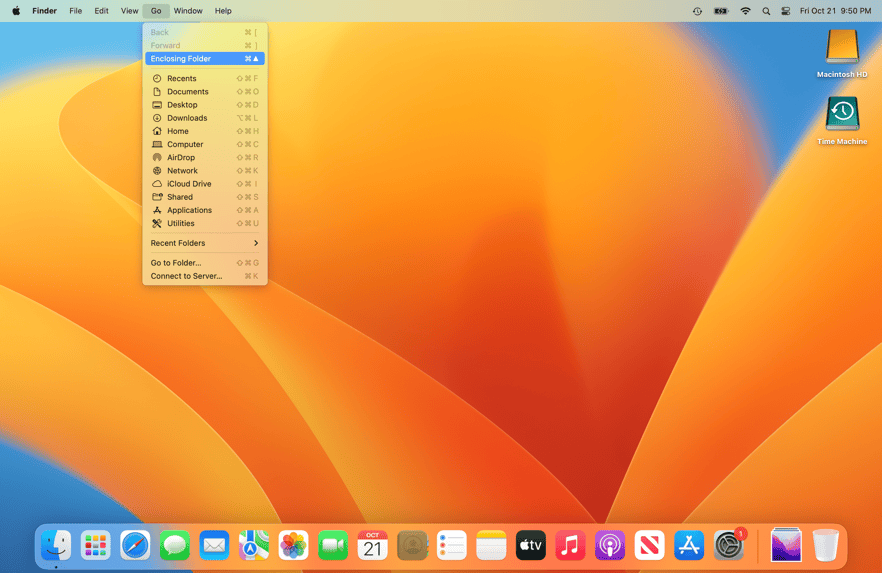
Task: Go to AirDrop
Action: click(205, 157)
